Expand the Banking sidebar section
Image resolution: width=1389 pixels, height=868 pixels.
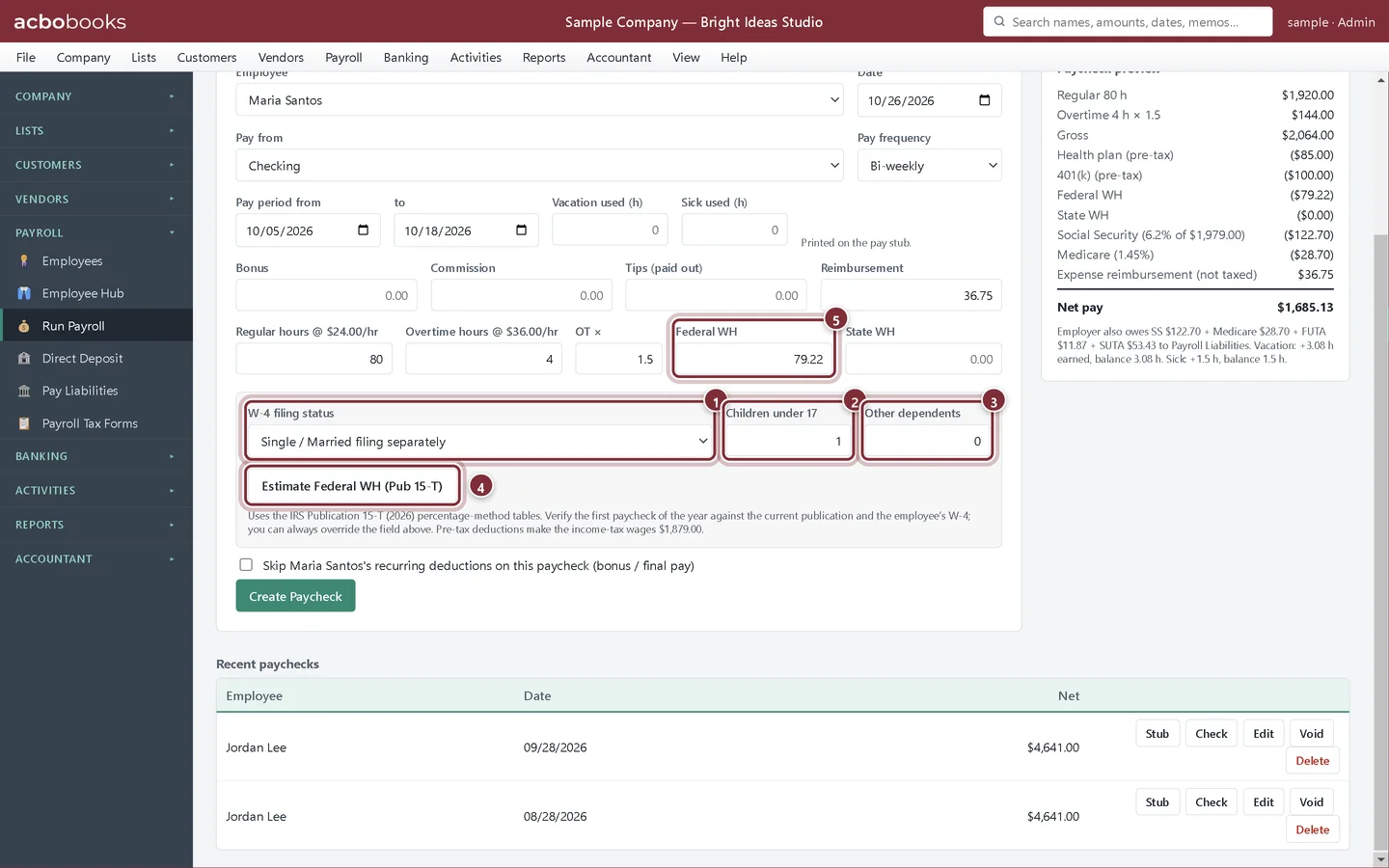coord(96,456)
